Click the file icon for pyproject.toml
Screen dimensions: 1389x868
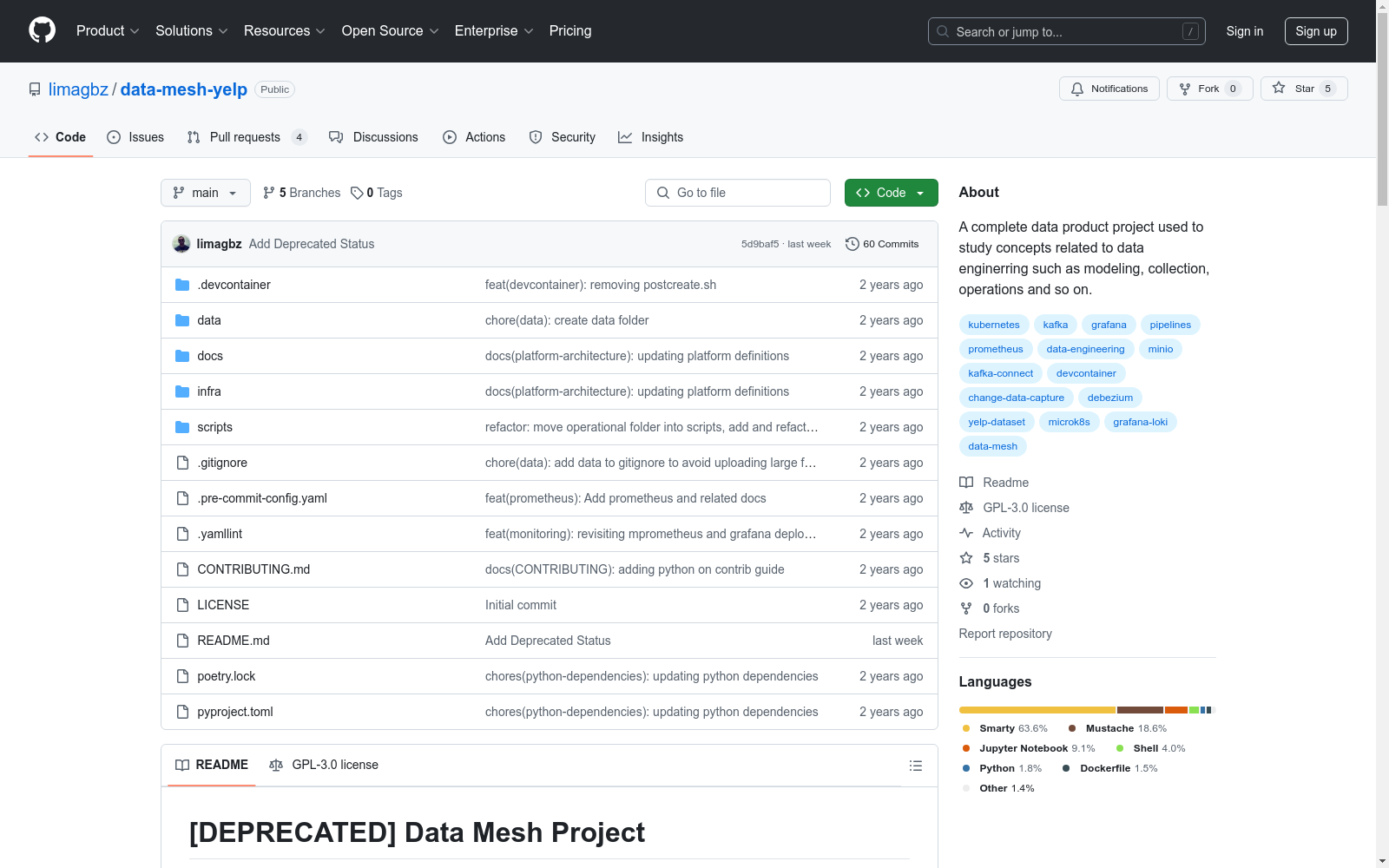[x=182, y=712]
